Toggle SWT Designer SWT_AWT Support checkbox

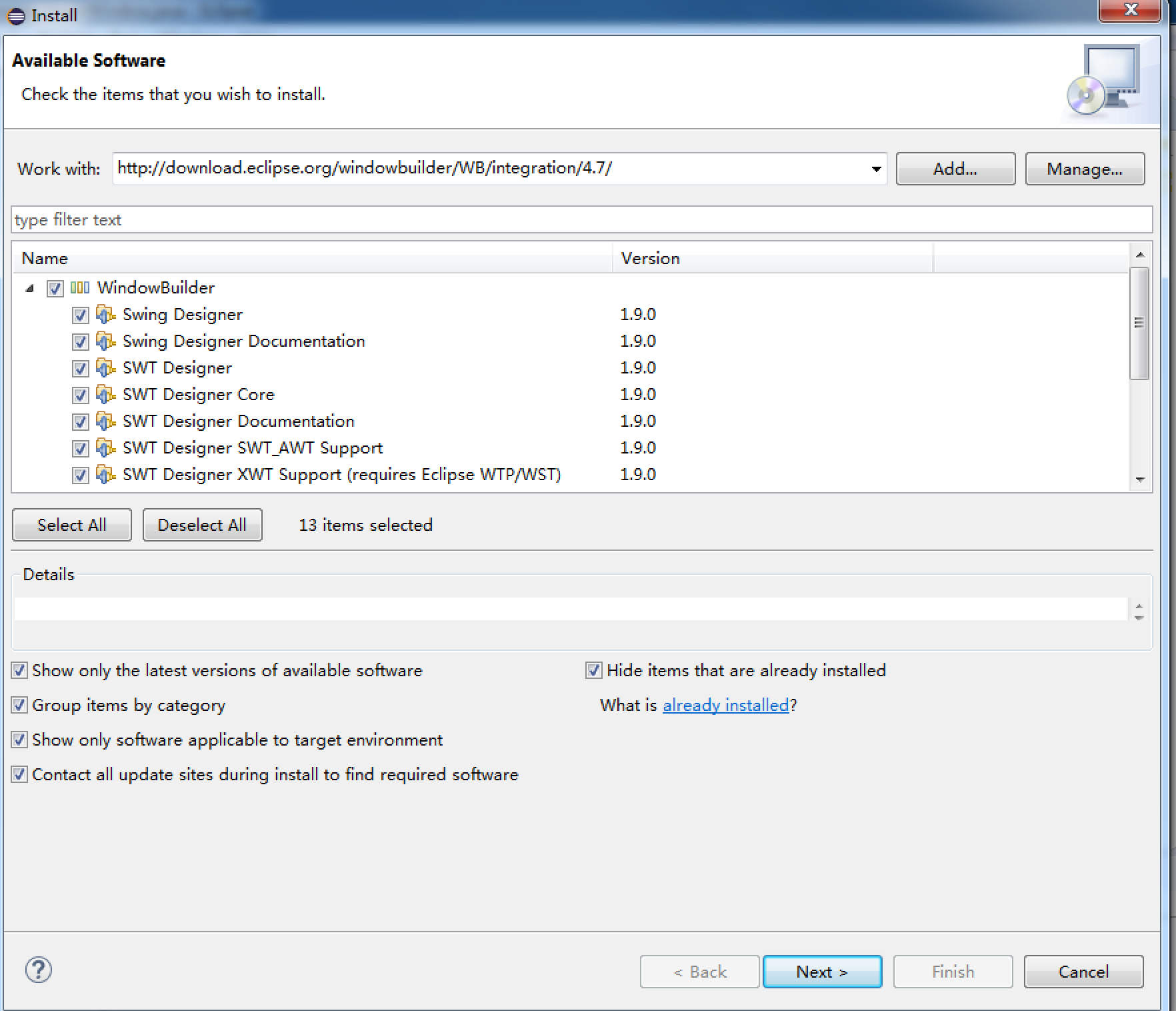coord(80,448)
